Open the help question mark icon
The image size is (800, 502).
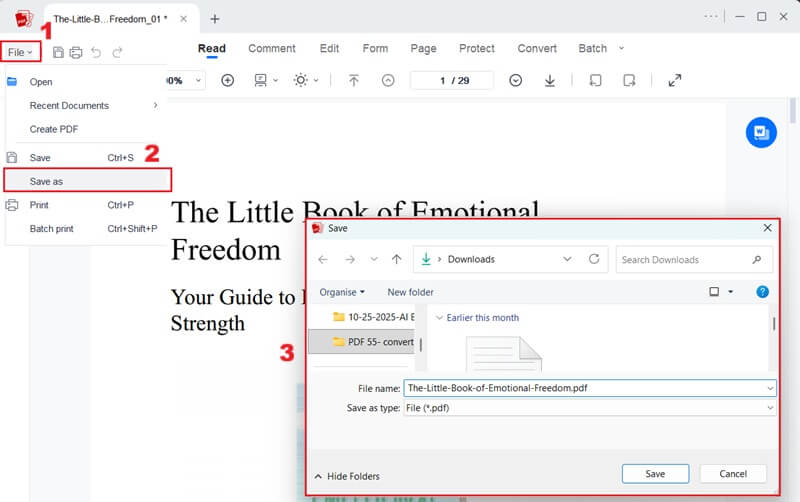click(x=762, y=292)
